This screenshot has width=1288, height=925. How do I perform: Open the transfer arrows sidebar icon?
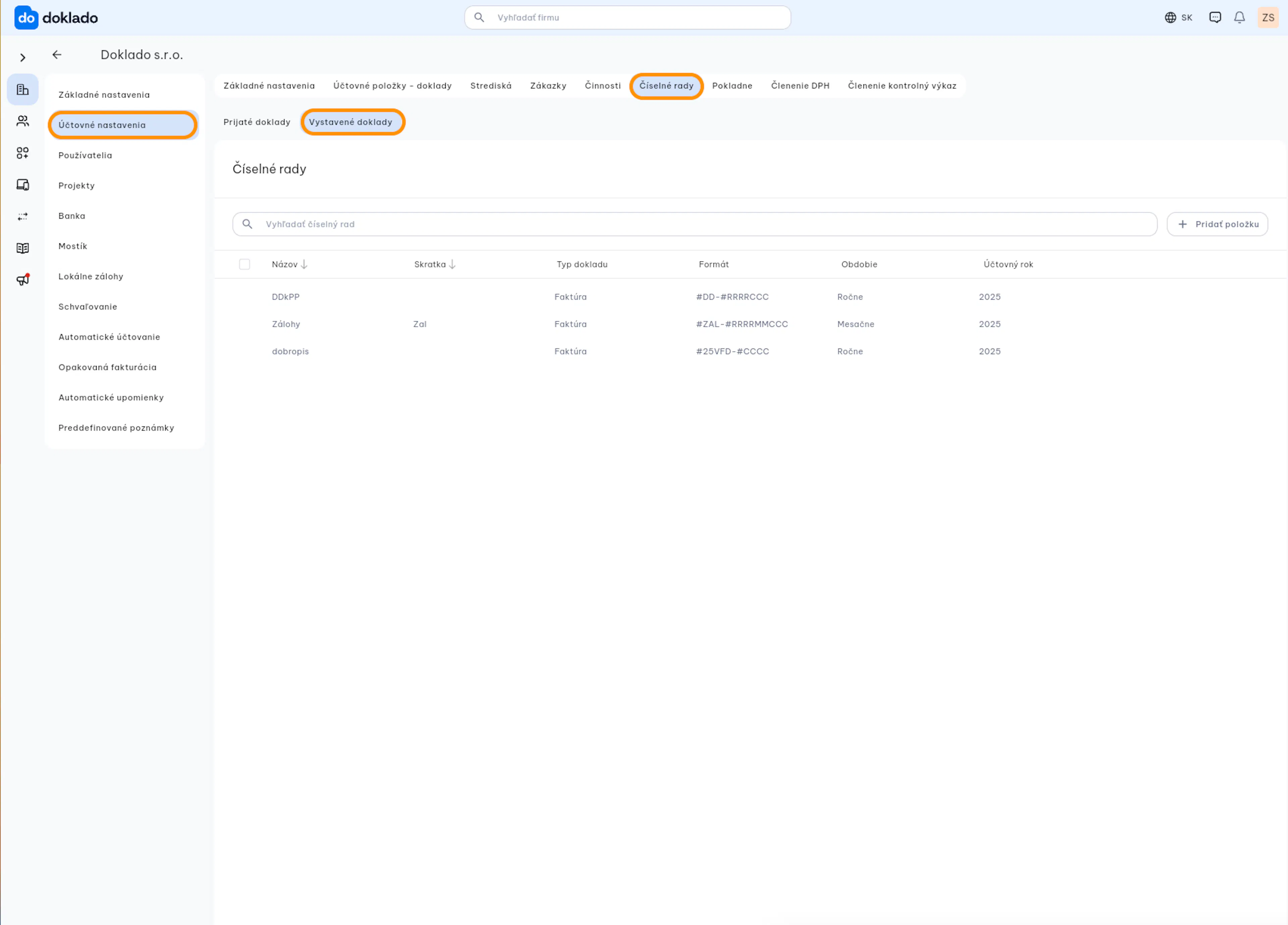tap(23, 216)
